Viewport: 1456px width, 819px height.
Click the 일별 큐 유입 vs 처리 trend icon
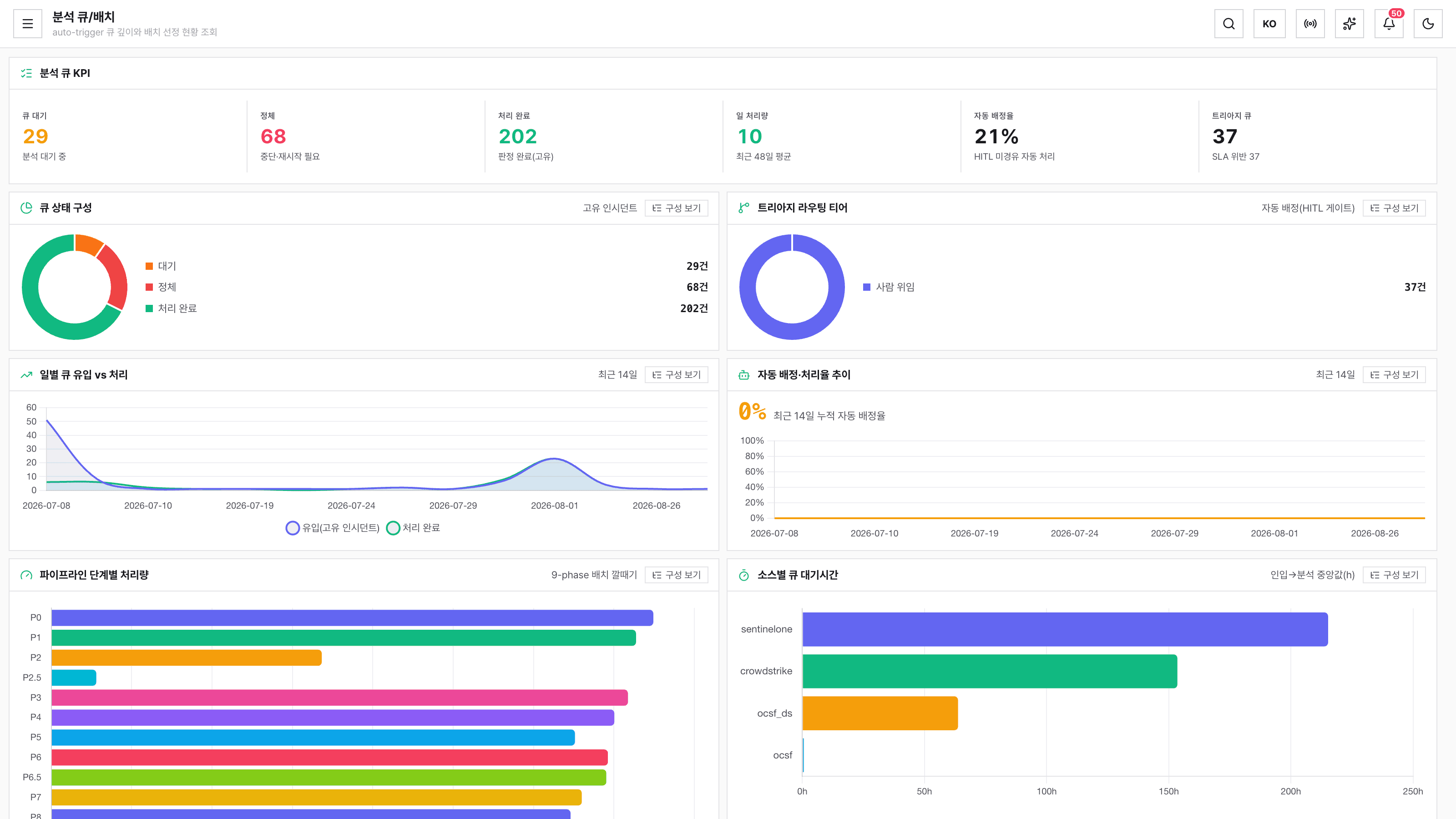(x=26, y=375)
